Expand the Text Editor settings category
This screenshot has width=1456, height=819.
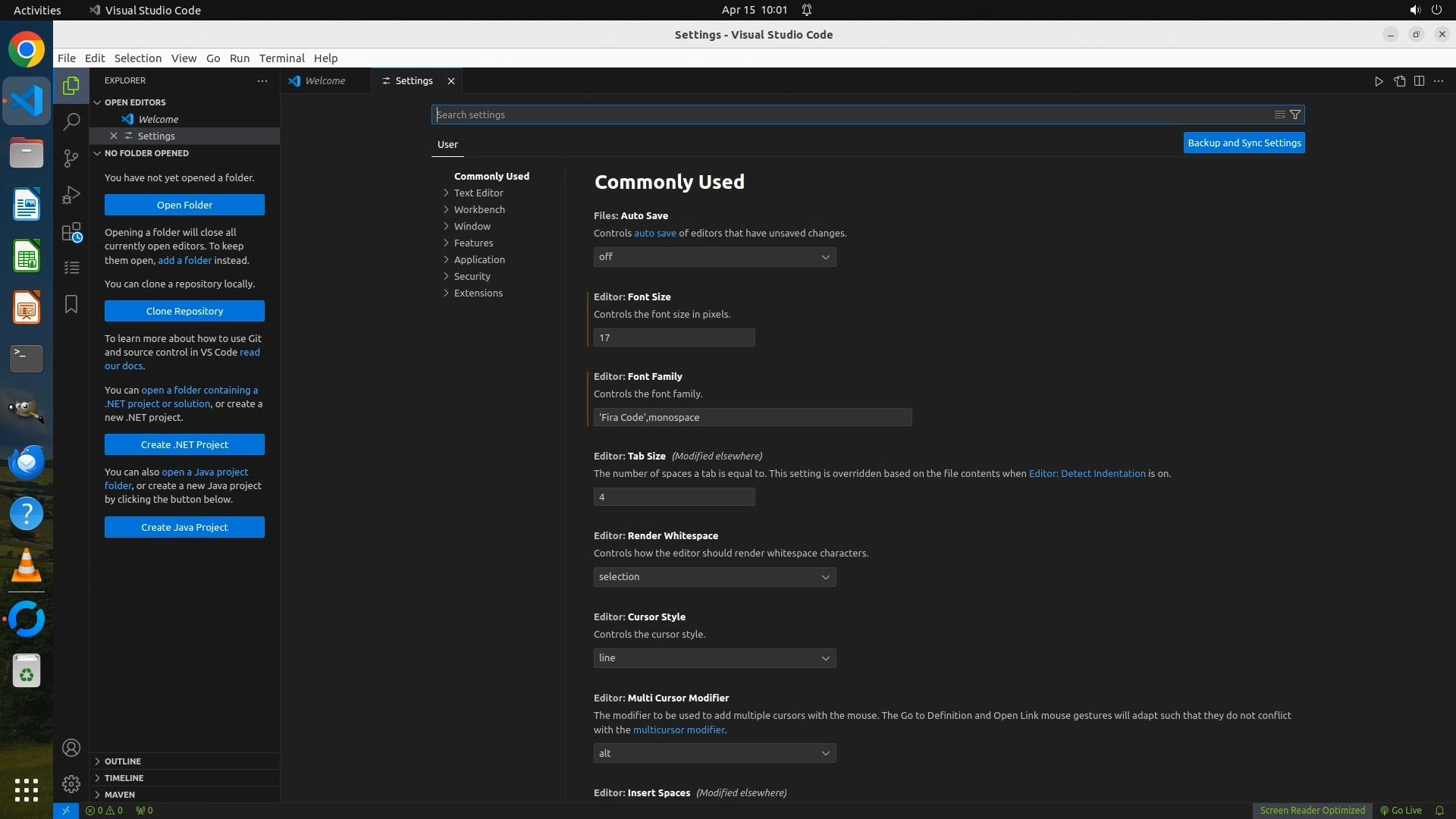(478, 193)
